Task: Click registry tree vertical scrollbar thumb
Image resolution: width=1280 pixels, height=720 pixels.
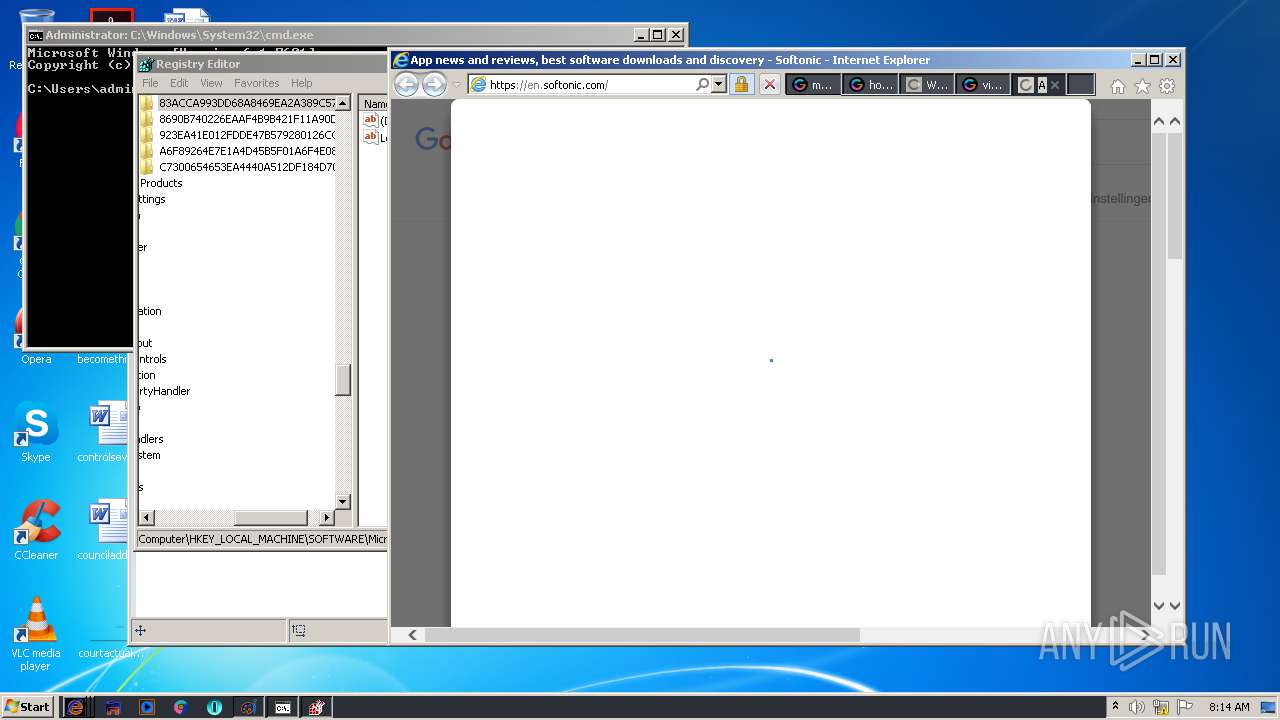Action: (x=343, y=380)
